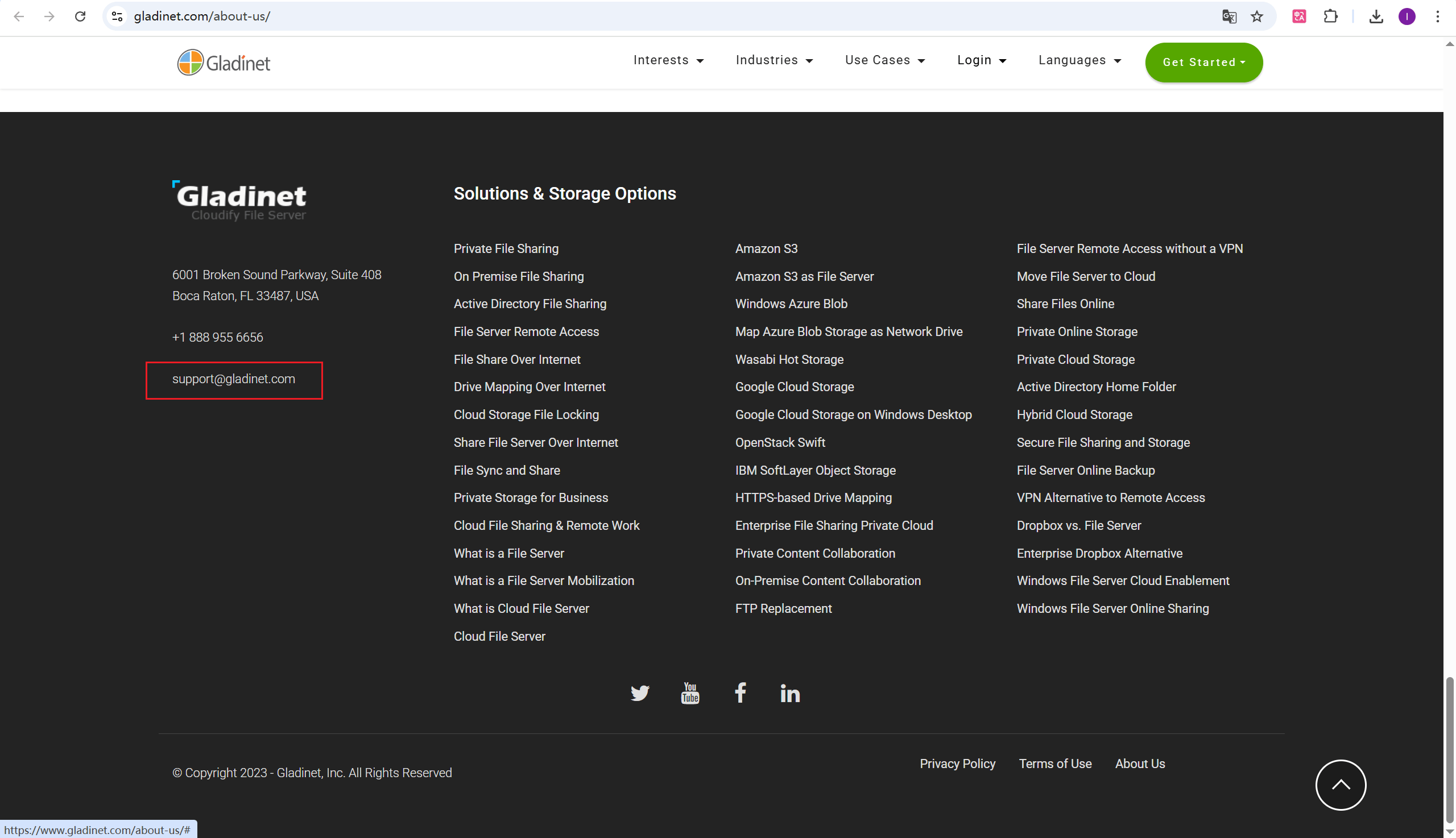Open the Use Cases dropdown

pos(885,60)
